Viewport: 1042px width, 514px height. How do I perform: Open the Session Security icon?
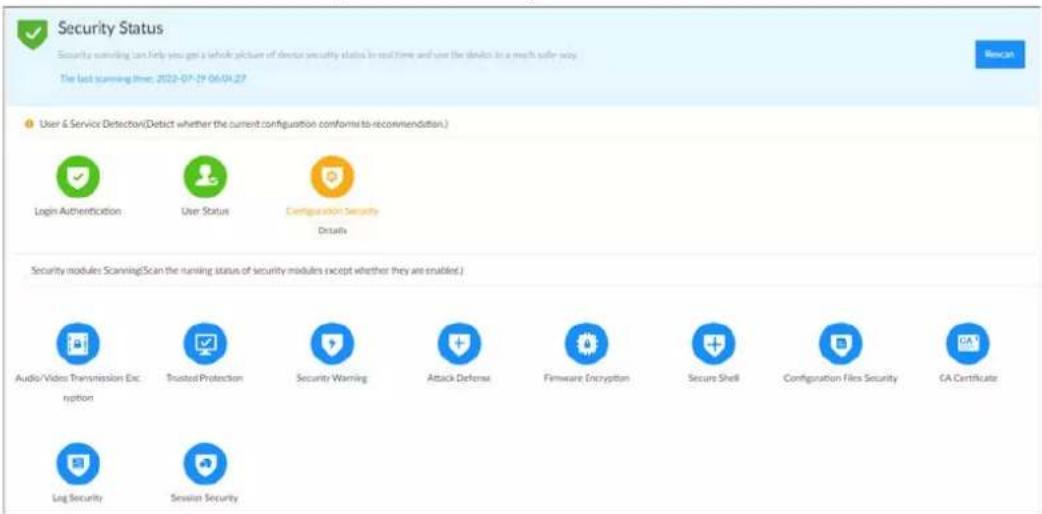(205, 463)
